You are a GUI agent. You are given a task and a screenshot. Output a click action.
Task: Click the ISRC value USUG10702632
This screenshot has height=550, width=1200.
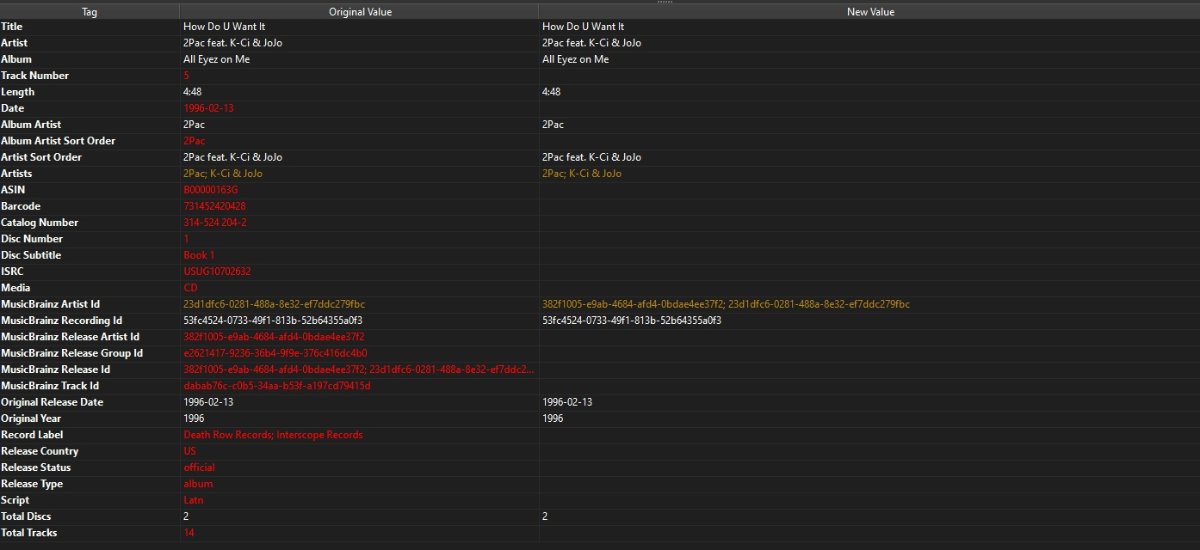point(217,271)
